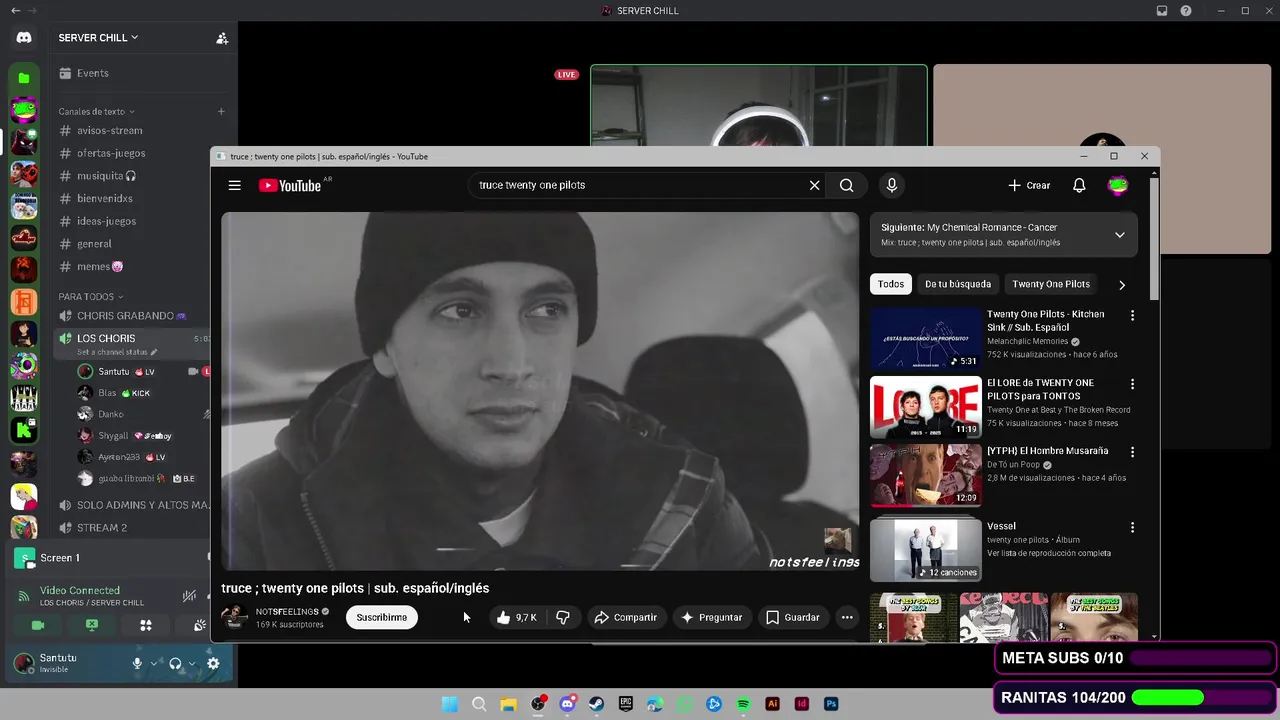The height and width of the screenshot is (720, 1280).
Task: Click the Discord home icon
Action: 24,37
